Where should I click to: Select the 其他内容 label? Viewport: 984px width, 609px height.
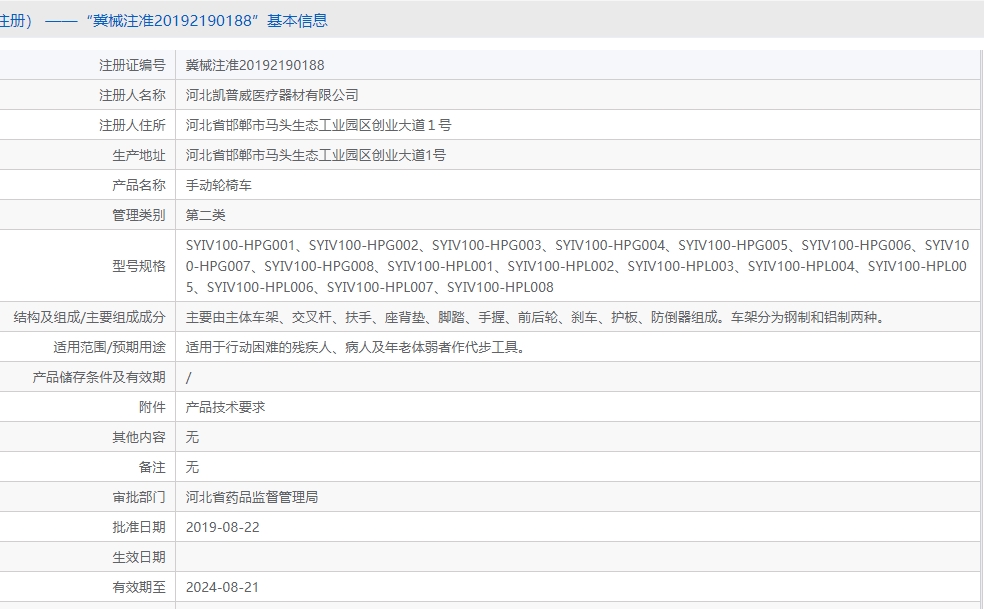139,438
